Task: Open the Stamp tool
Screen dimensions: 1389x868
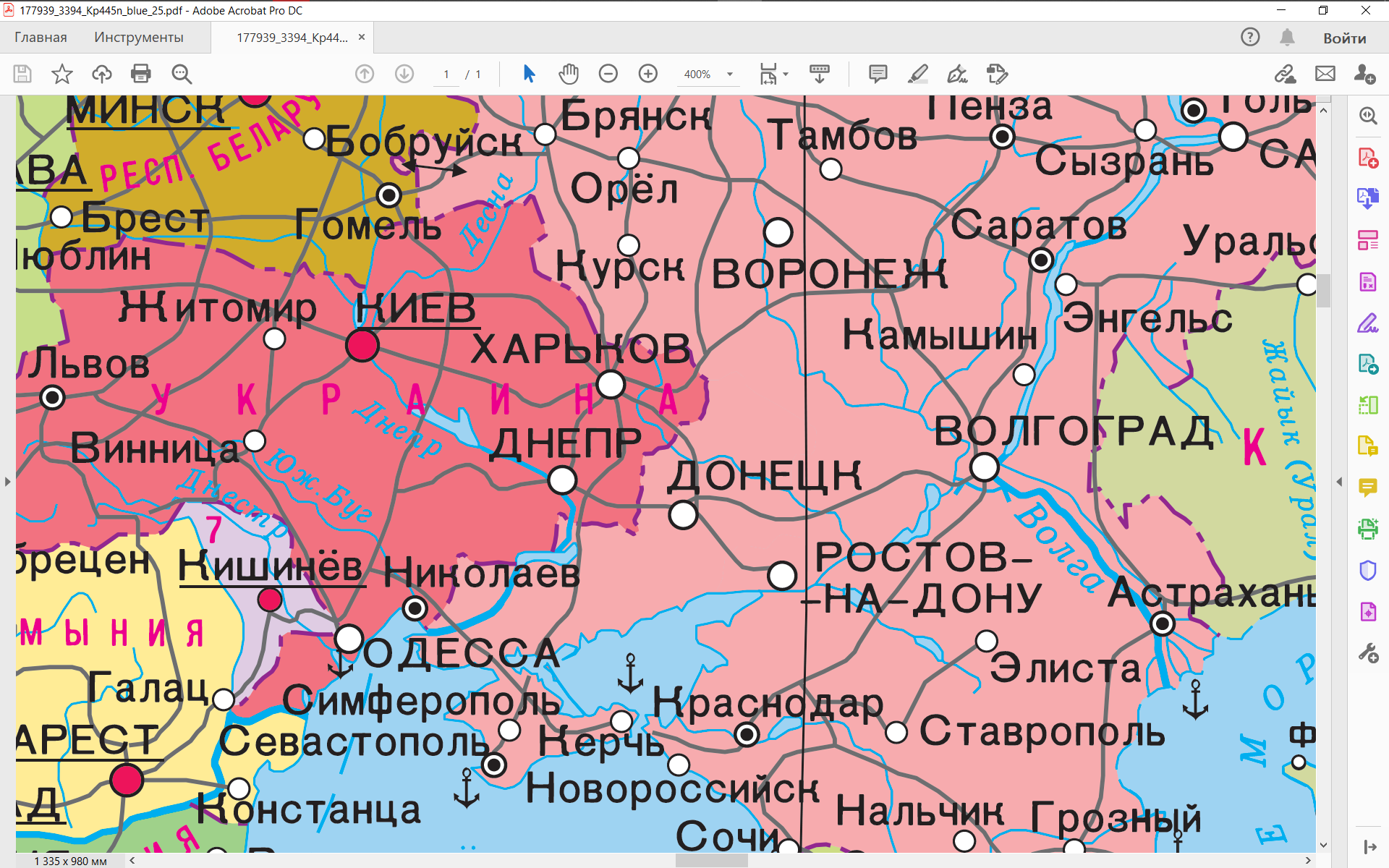Action: [997, 74]
